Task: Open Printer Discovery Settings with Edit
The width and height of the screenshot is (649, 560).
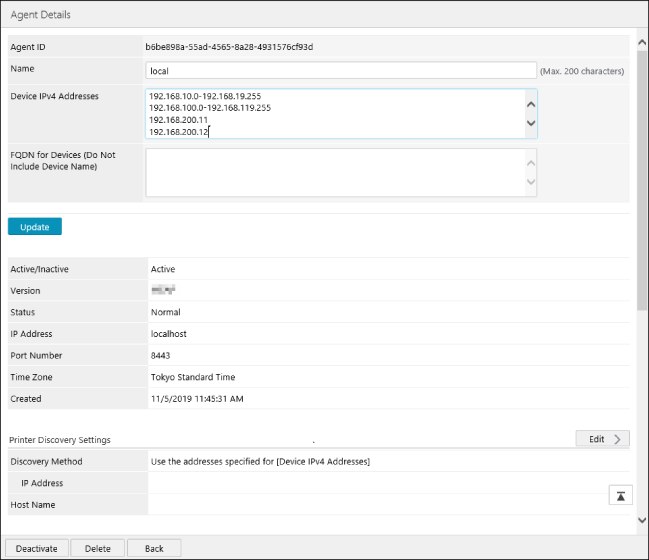Action: point(602,439)
